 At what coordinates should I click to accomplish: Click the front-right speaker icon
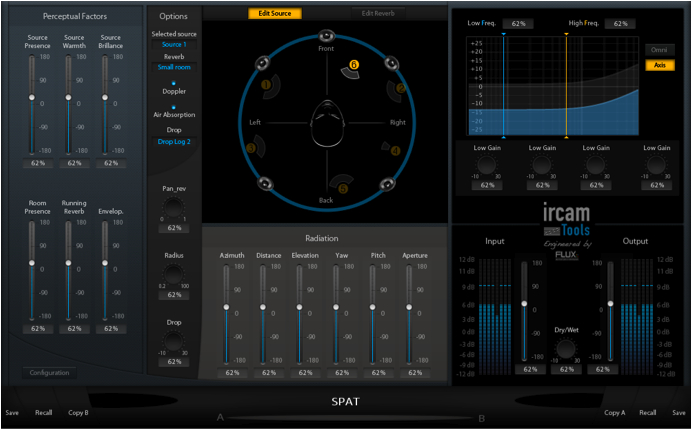pyautogui.click(x=391, y=64)
